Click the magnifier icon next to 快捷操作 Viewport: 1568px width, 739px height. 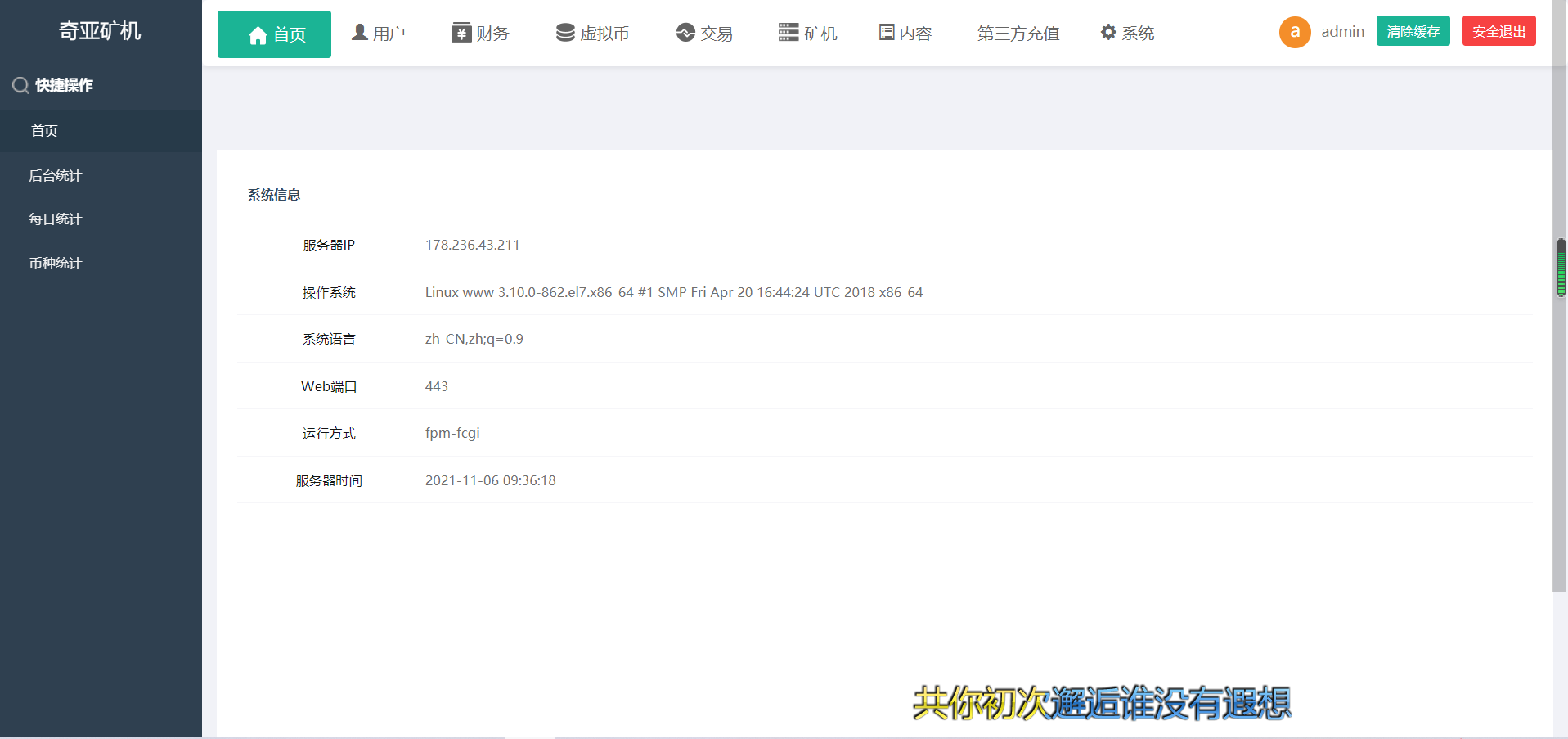coord(20,85)
